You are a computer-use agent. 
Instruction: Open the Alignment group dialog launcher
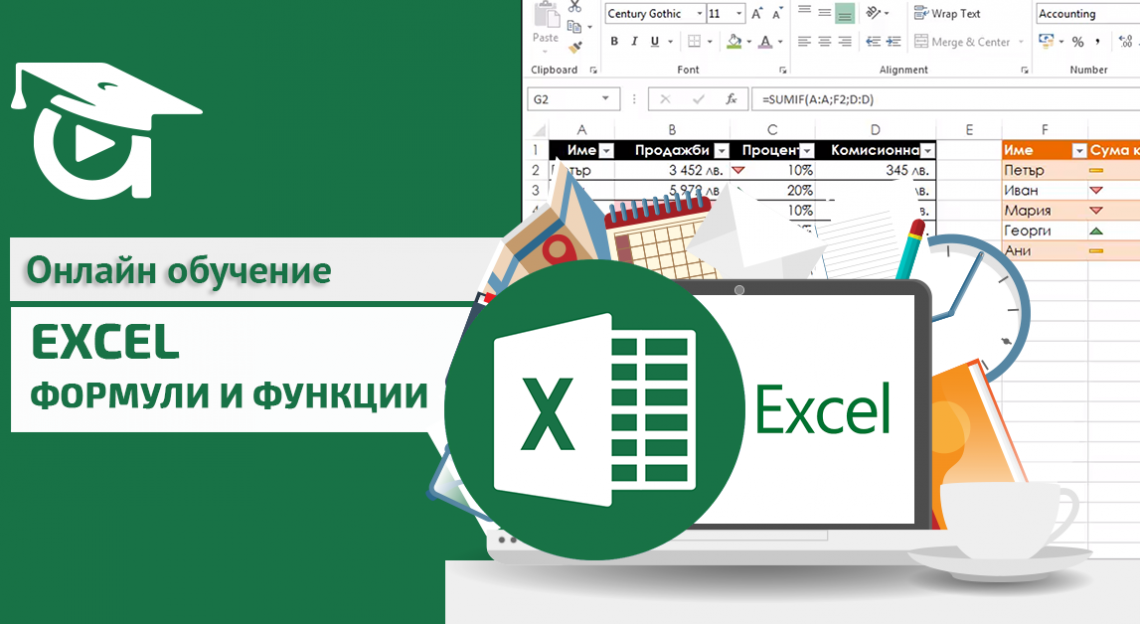click(1024, 70)
